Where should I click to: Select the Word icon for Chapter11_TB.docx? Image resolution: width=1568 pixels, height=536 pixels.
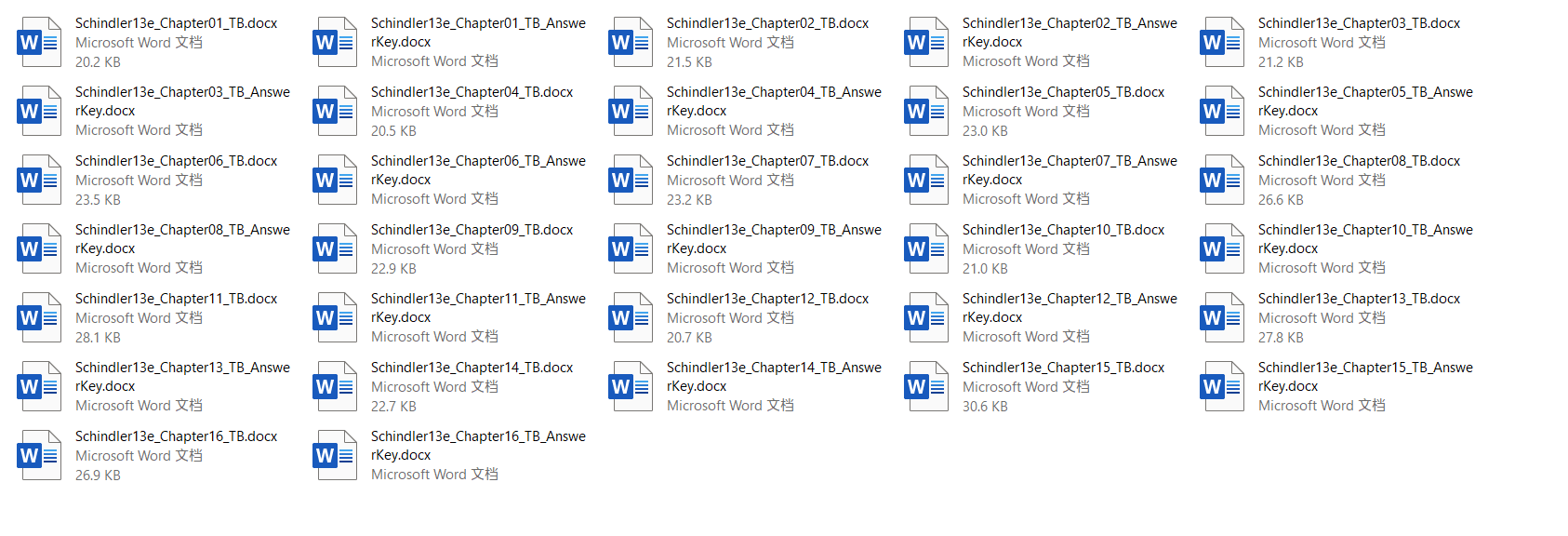(39, 317)
